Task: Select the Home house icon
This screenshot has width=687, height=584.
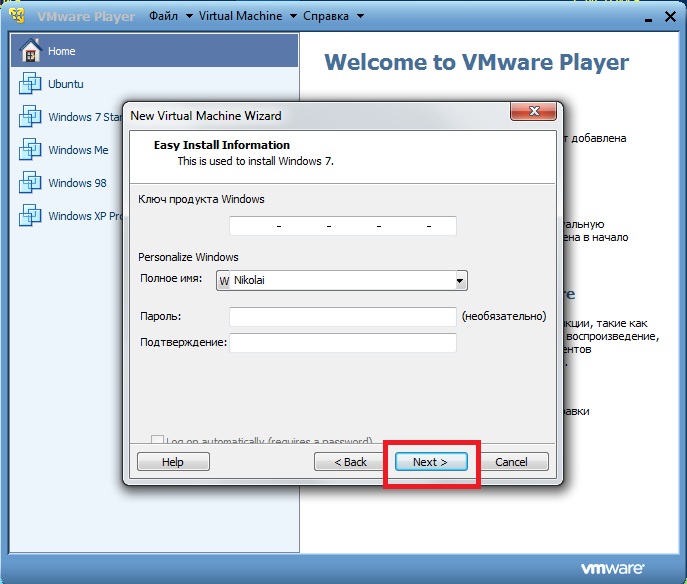Action: (30, 50)
